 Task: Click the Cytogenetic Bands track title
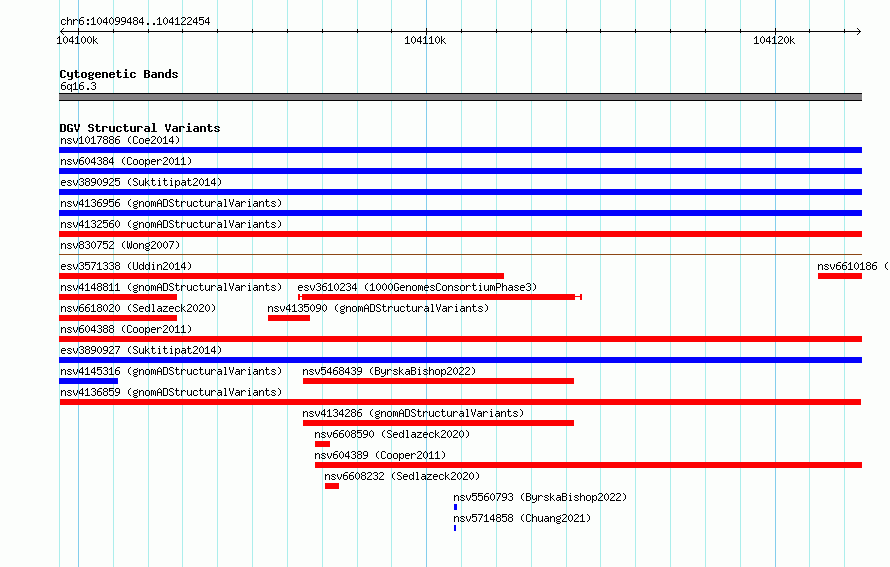[119, 74]
